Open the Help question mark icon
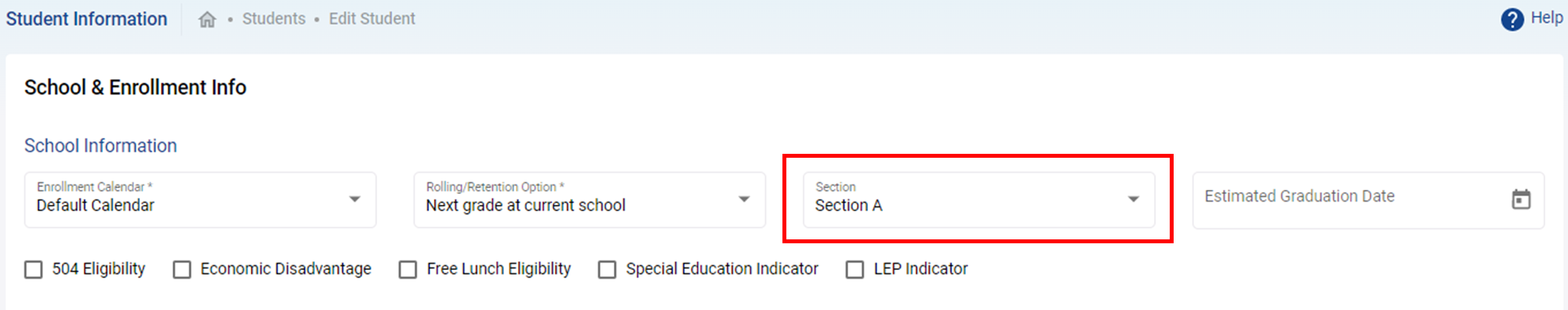Image resolution: width=1568 pixels, height=310 pixels. (x=1512, y=19)
